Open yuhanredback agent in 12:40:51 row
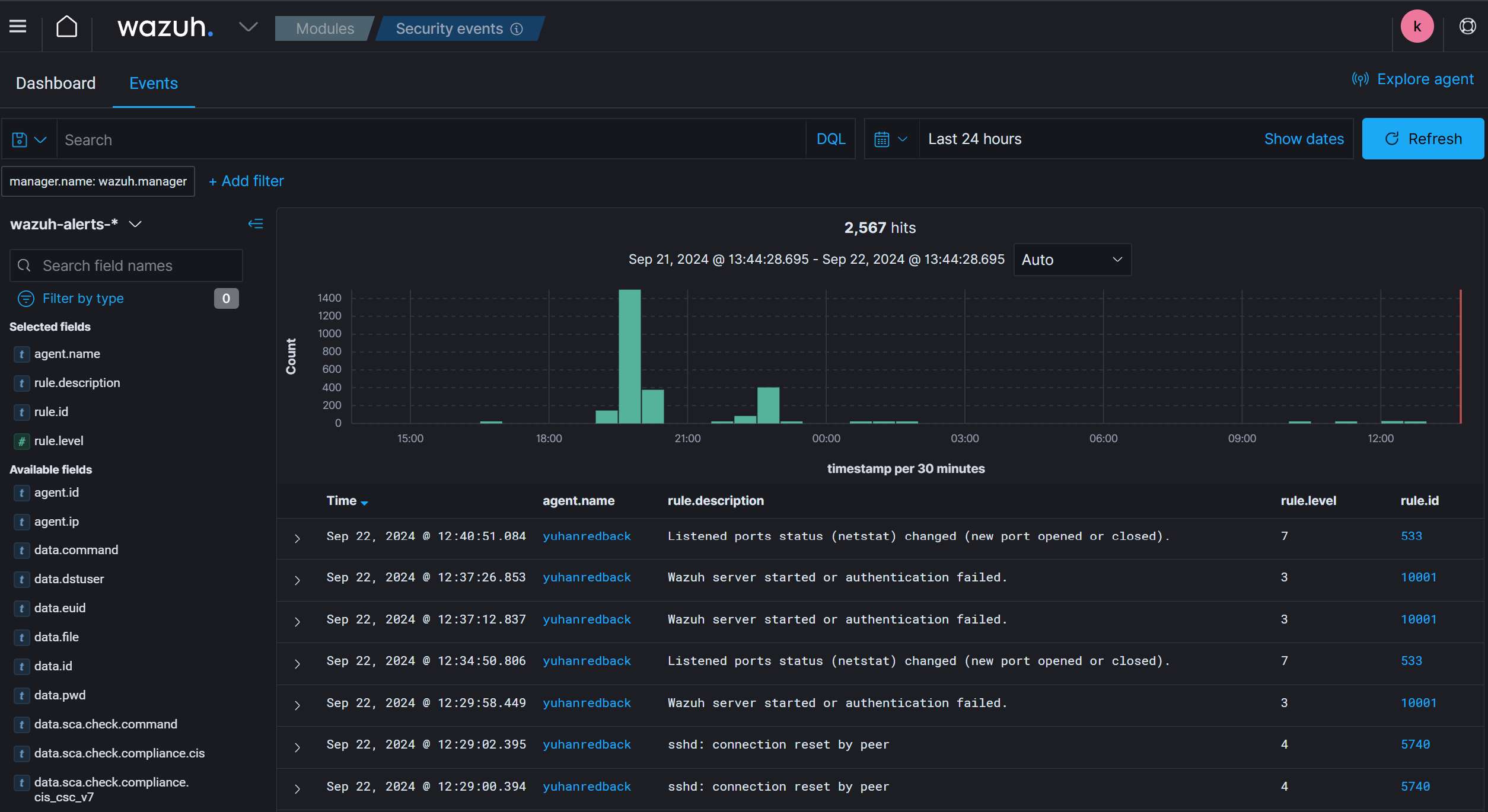Screen dimensions: 1488x812 point(587,536)
